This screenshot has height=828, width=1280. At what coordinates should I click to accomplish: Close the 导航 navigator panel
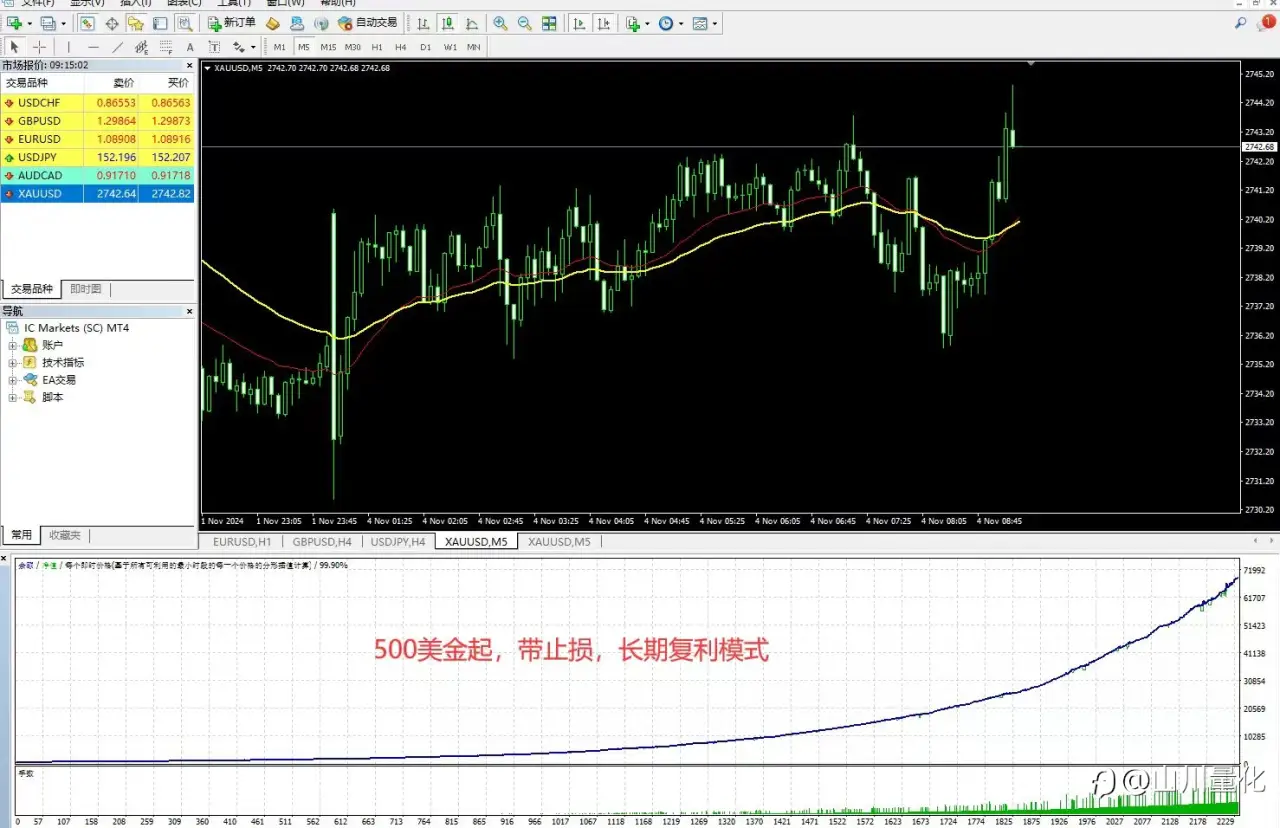pyautogui.click(x=190, y=311)
